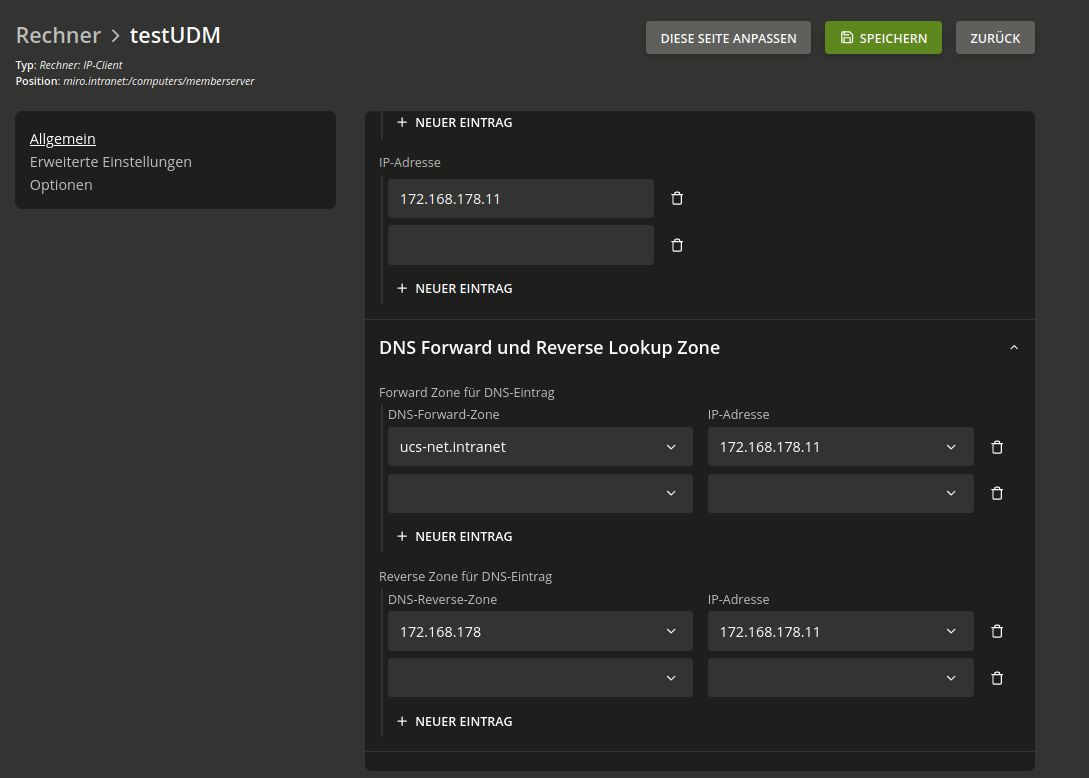This screenshot has width=1089, height=778.
Task: Delete the ucs-net.intranet forward zone entry
Action: coord(996,447)
